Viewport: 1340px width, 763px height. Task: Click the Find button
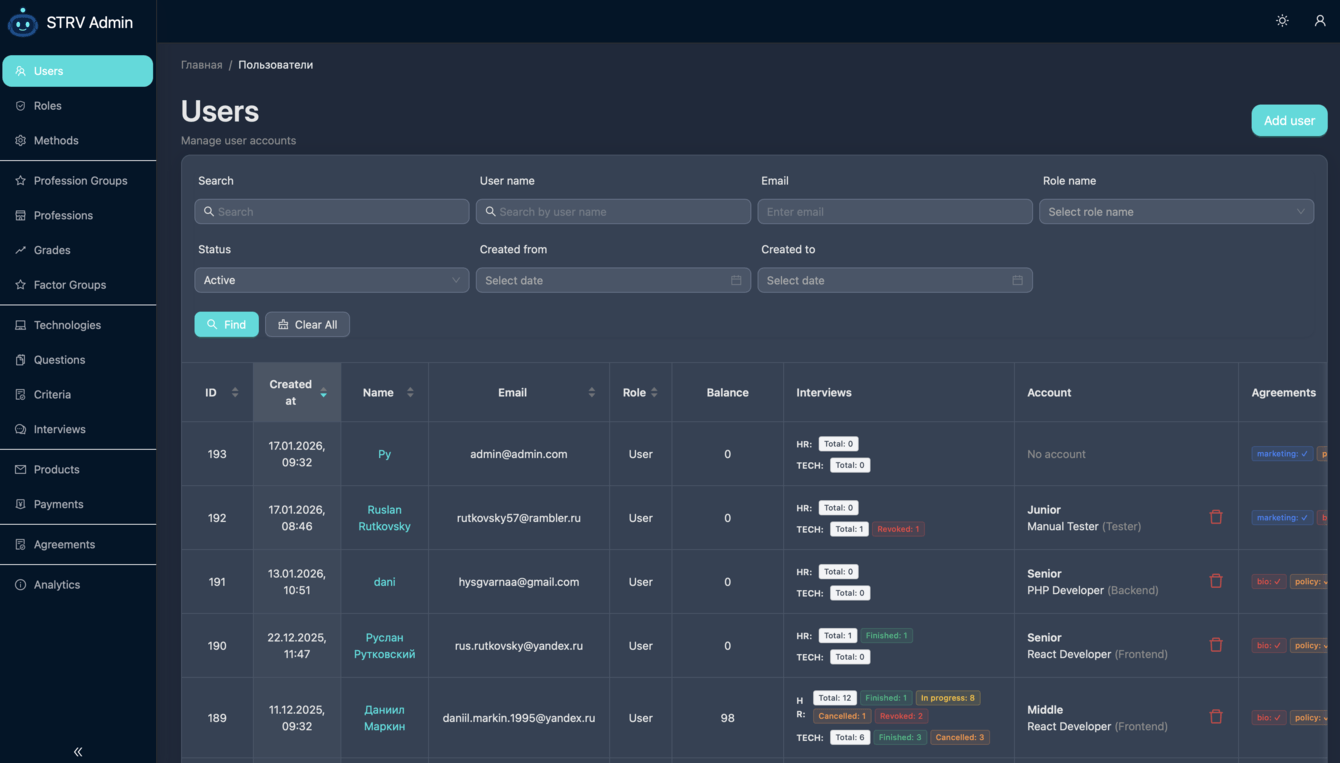click(226, 324)
